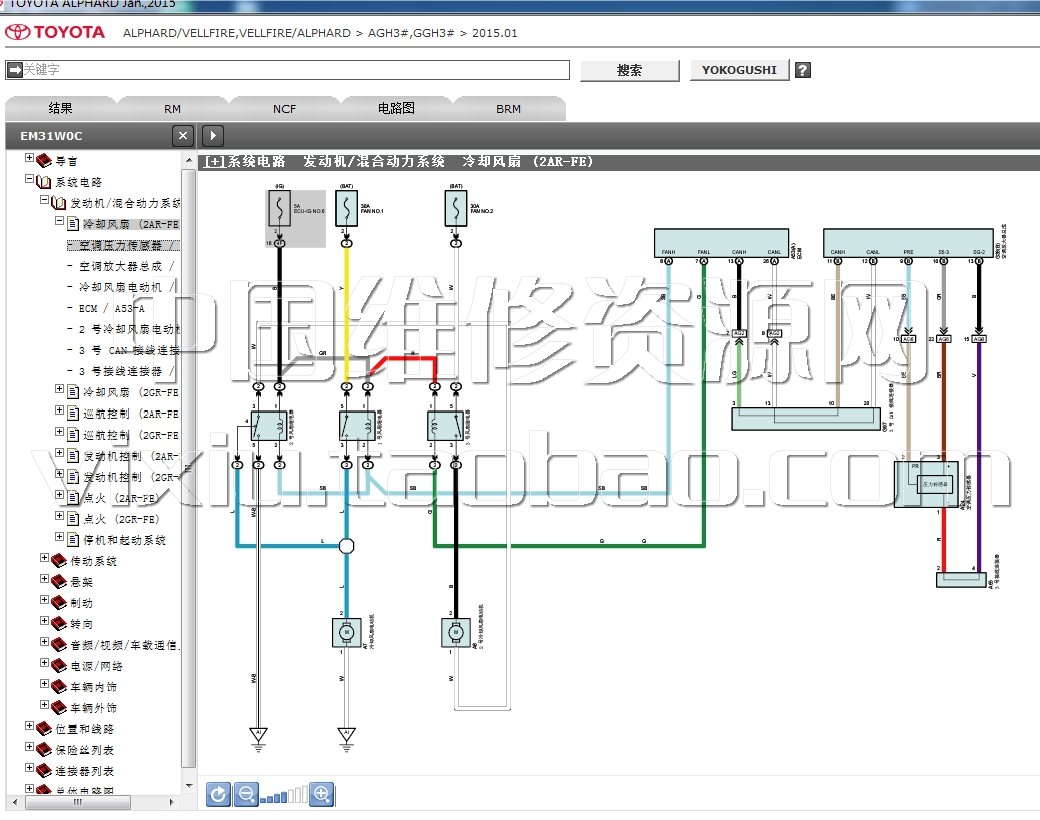Expand the [+] system circuit title header
Screen dimensions: 1040x820
point(214,161)
